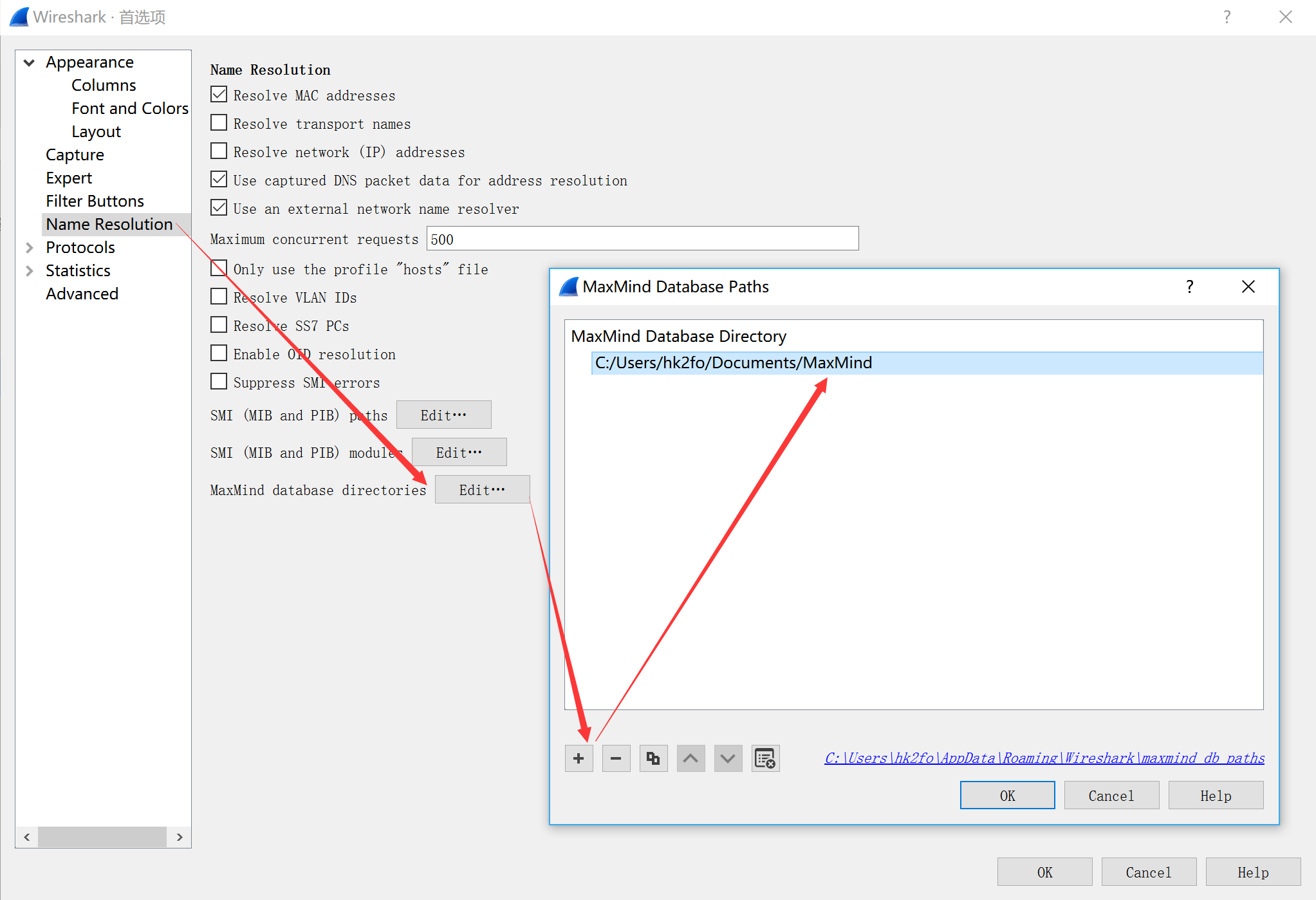Screen dimensions: 1316x900
Task: Select Layout in preferences tree
Action: coord(96,131)
